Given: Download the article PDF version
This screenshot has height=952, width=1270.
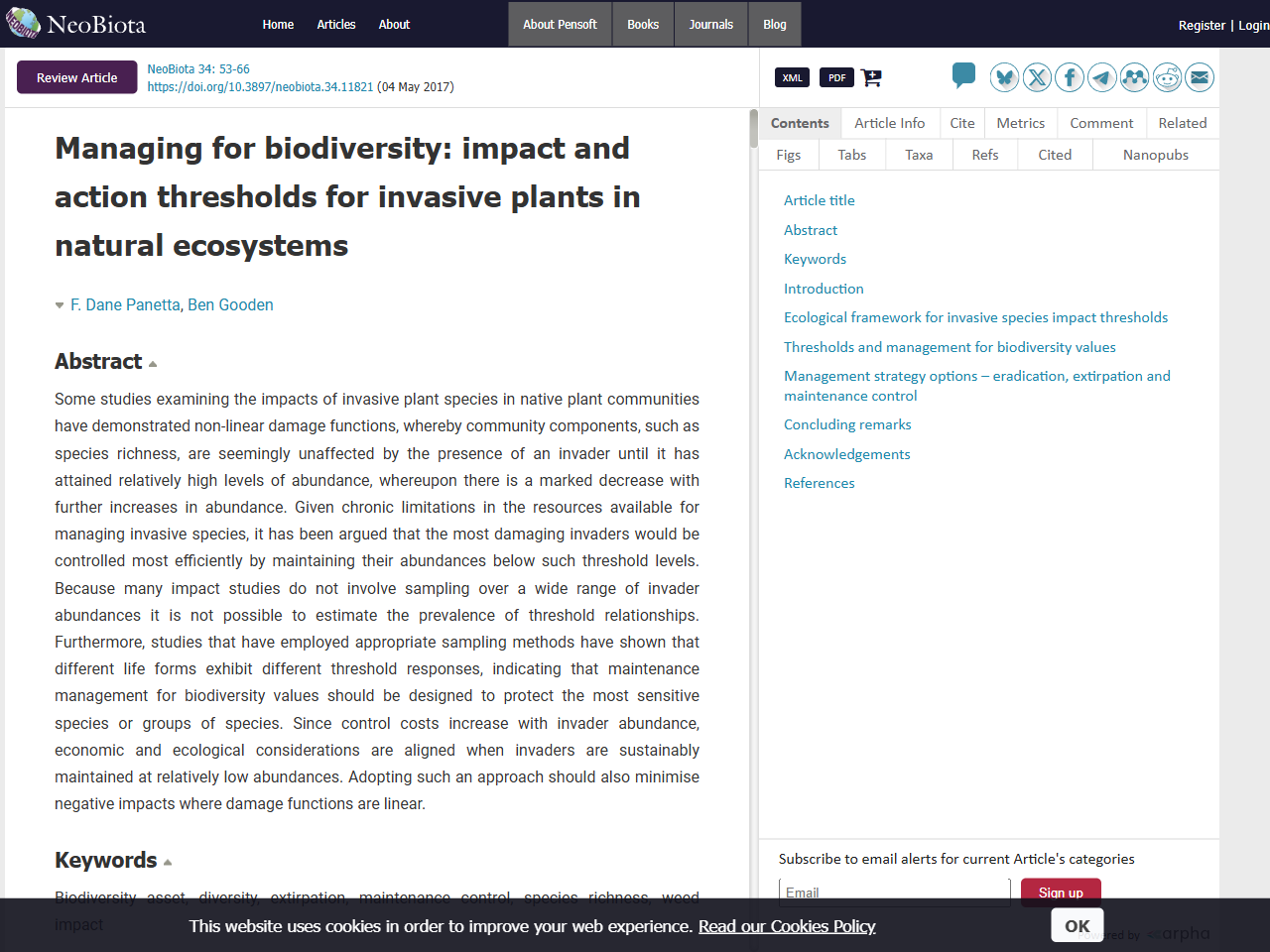Looking at the screenshot, I should (x=835, y=76).
